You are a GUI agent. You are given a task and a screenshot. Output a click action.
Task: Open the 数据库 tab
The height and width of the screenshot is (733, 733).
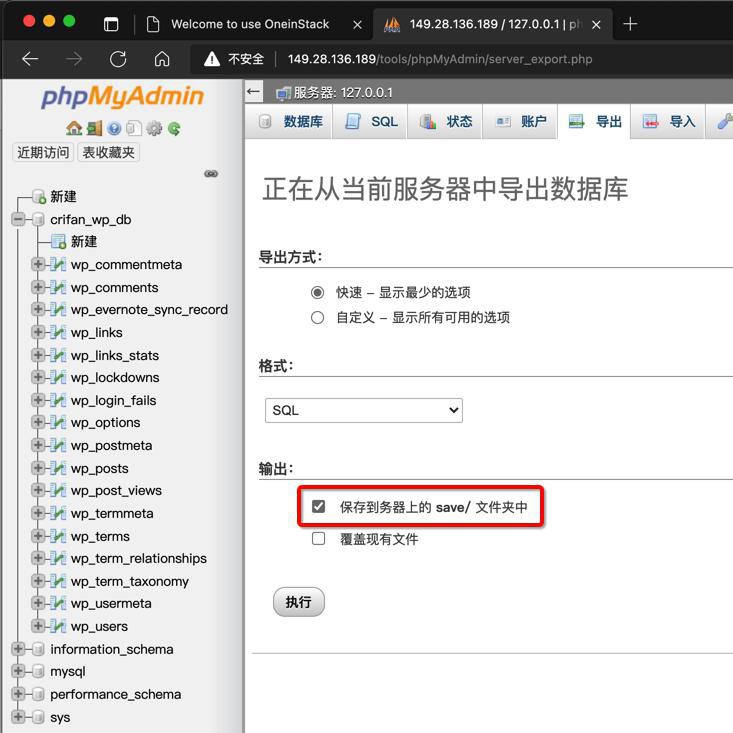tap(290, 122)
